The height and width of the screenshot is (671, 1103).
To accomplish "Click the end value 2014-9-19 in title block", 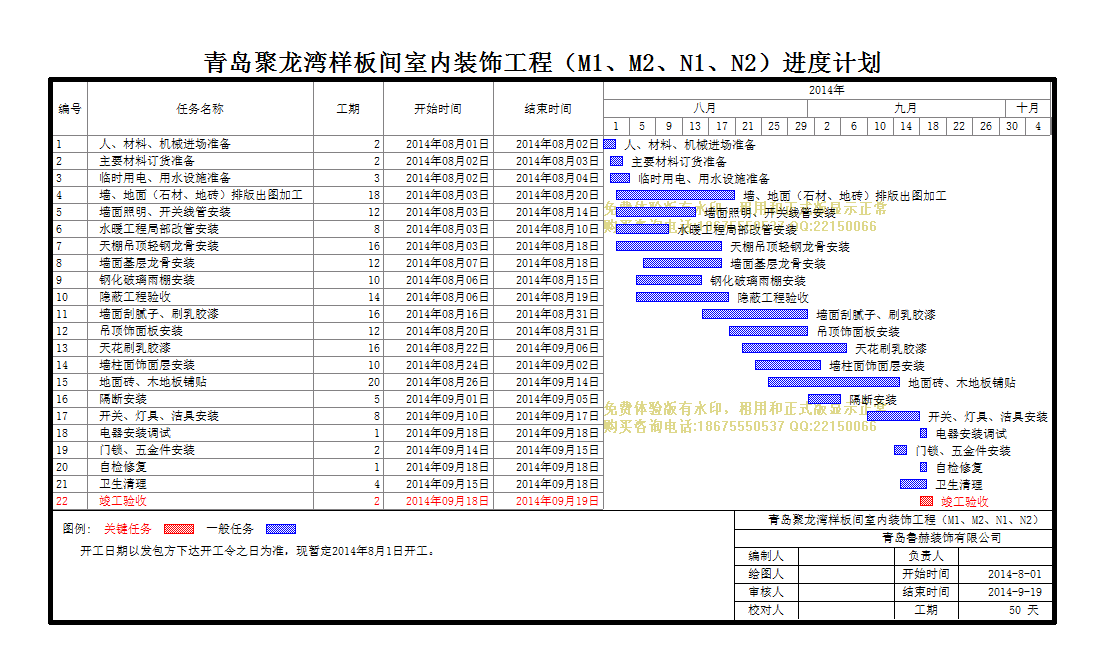I will point(1014,592).
